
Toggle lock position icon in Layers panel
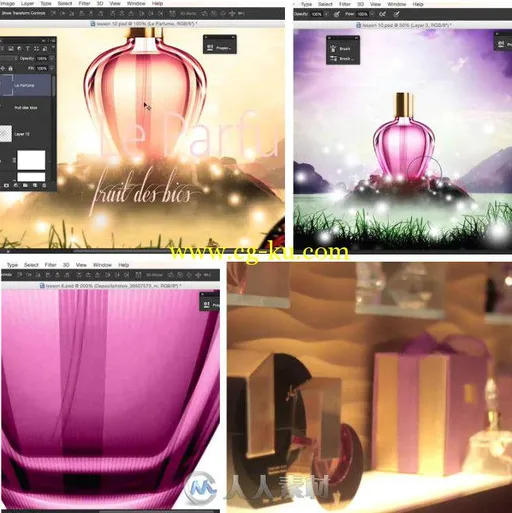click(x=2, y=69)
